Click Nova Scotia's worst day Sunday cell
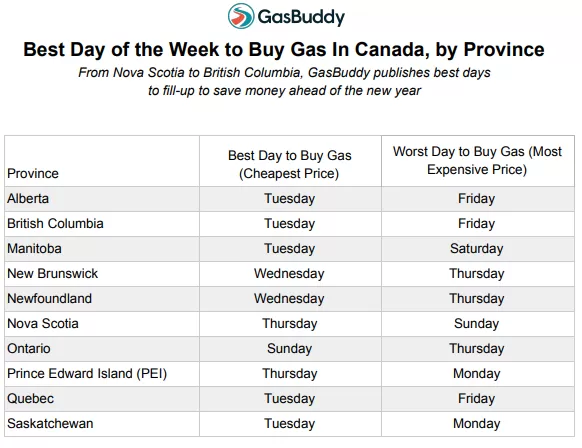 point(478,324)
